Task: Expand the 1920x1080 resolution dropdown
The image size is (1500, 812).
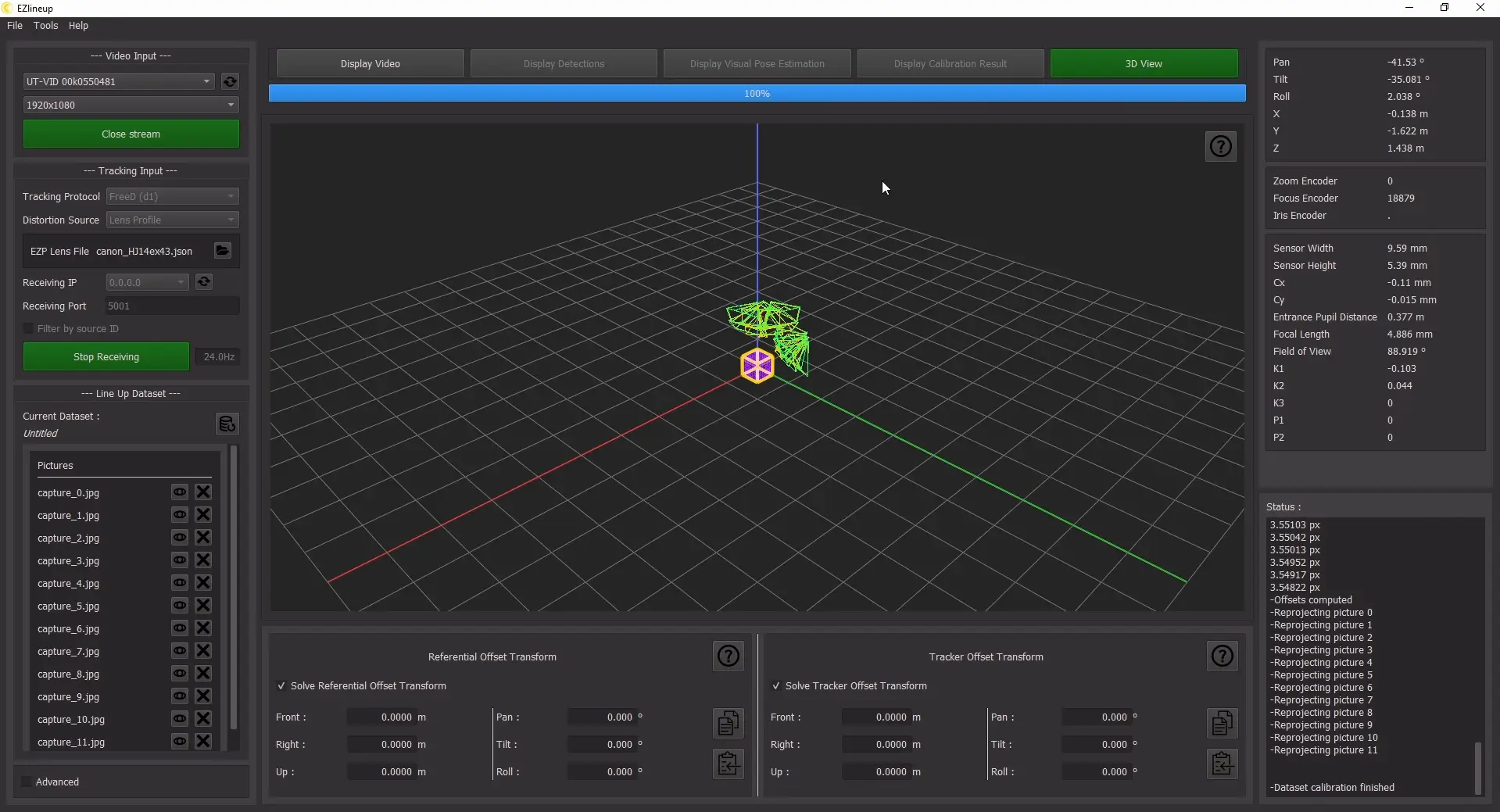Action: click(x=131, y=105)
